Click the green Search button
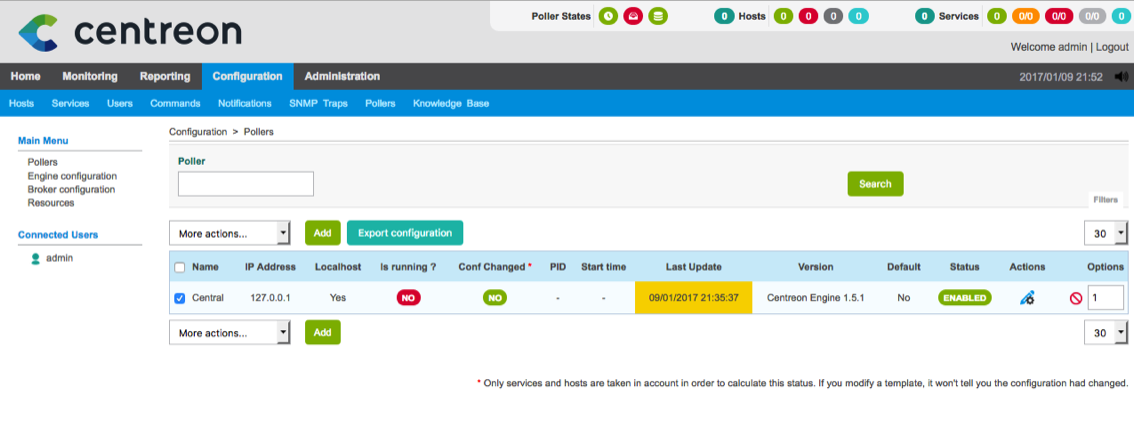This screenshot has width=1134, height=446. tap(875, 184)
